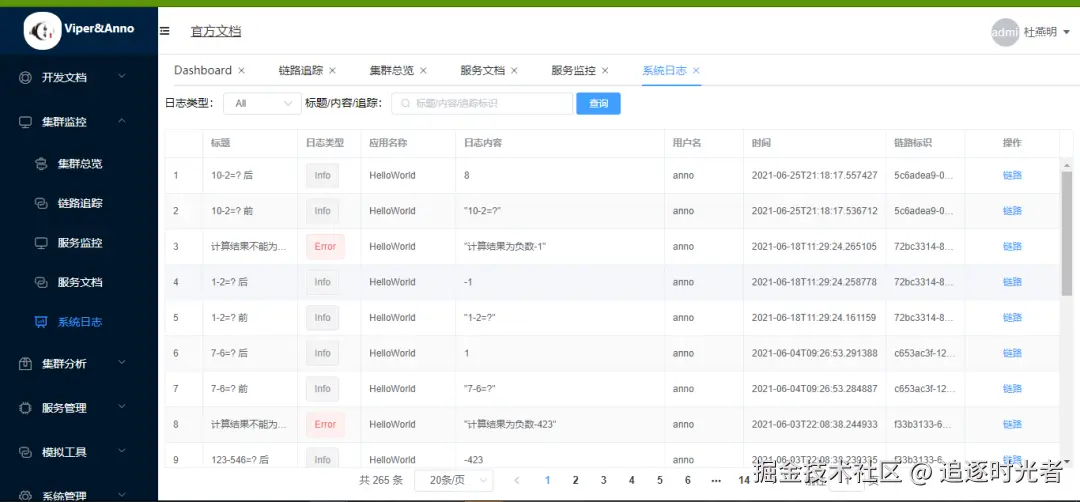Select 系统日志 in the sidebar
Viewport: 1080px width, 502px height.
[79, 322]
